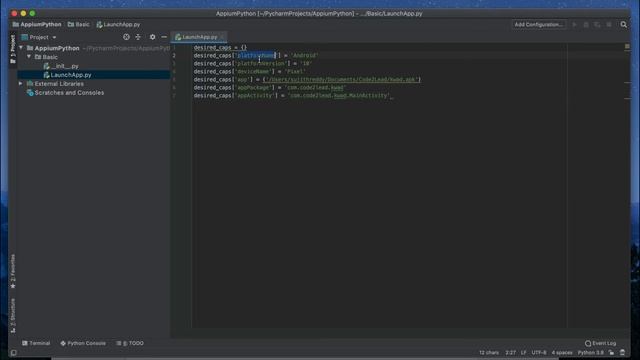Change indent setting 4 spaces
This screenshot has width=640, height=360.
(x=562, y=353)
